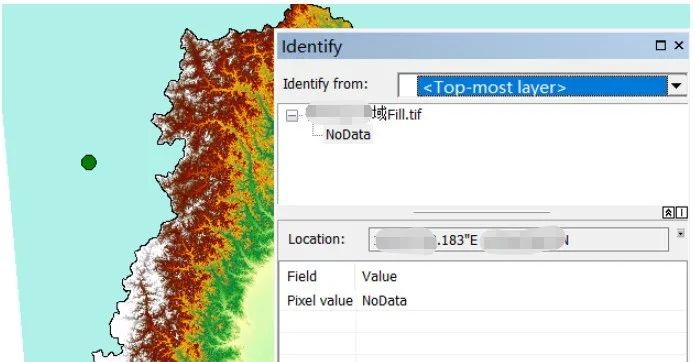
Task: Click the Identify from label
Action: coord(326,84)
